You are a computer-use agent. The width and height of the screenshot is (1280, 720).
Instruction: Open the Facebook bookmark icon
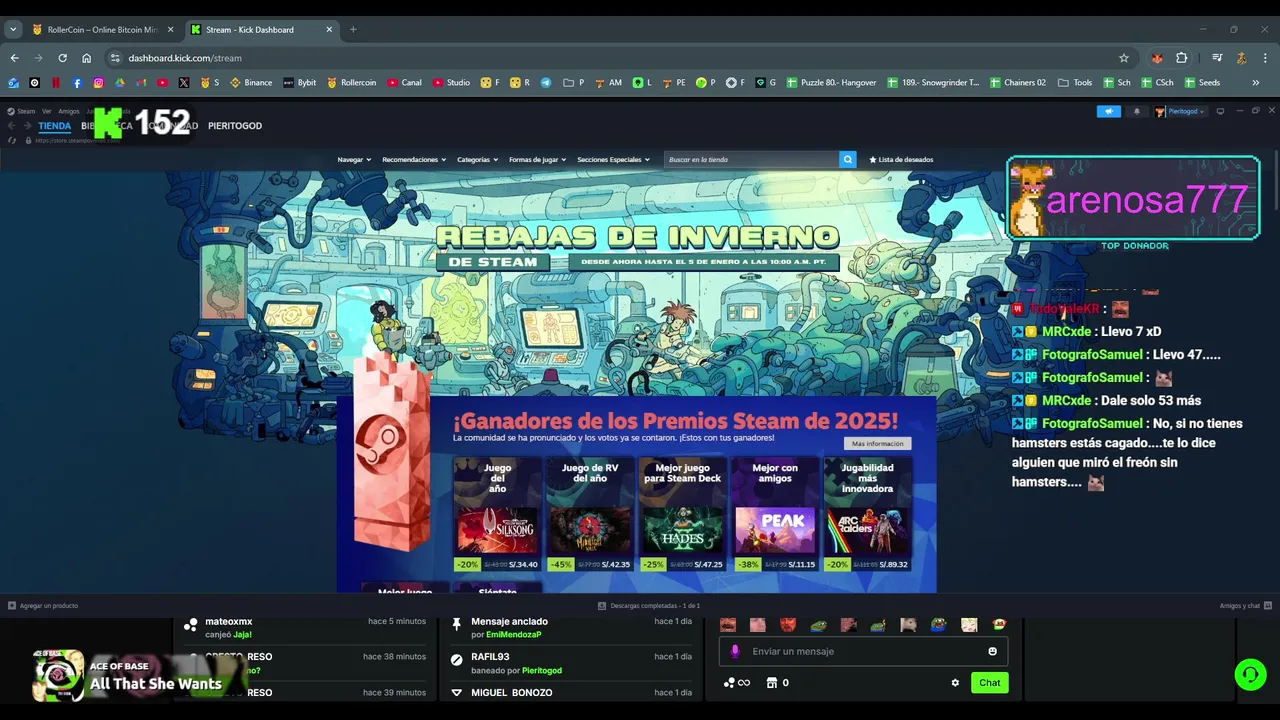coord(77,83)
